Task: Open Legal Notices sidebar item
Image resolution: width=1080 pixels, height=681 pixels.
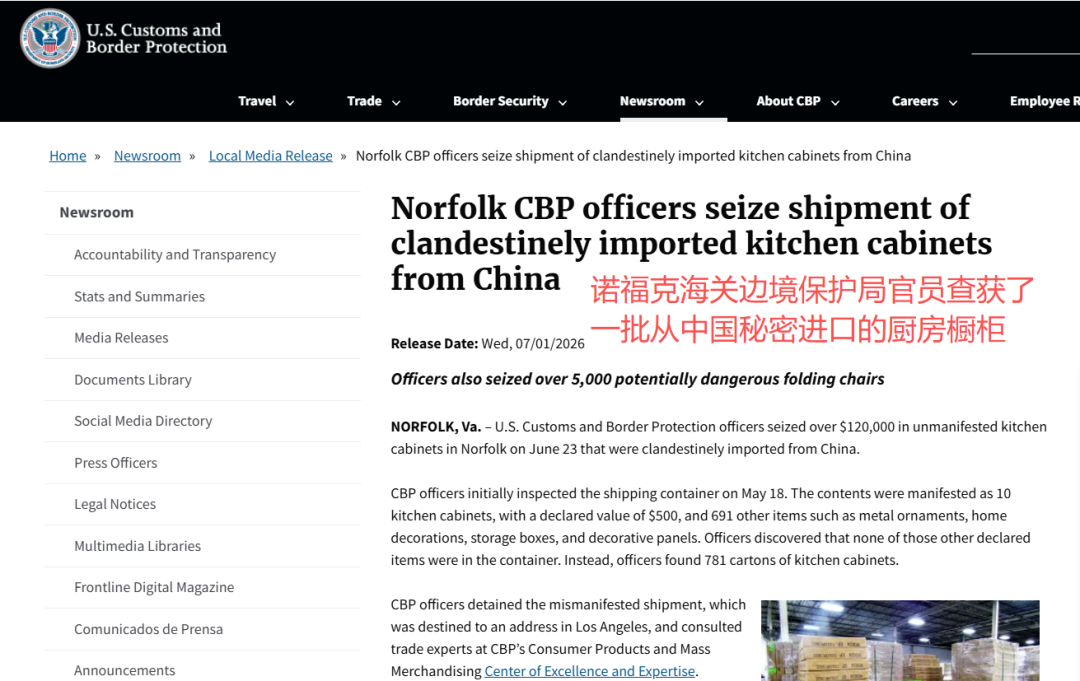Action: click(115, 504)
